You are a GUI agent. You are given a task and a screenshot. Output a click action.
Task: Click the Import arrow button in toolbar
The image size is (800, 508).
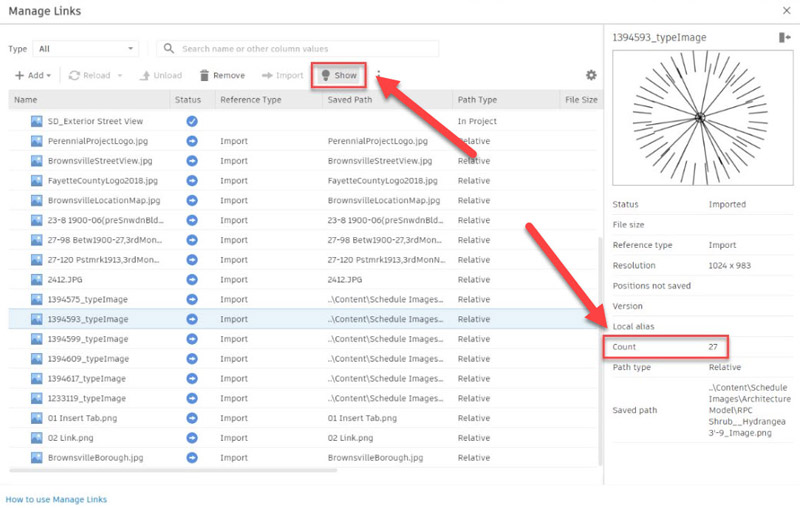click(282, 75)
